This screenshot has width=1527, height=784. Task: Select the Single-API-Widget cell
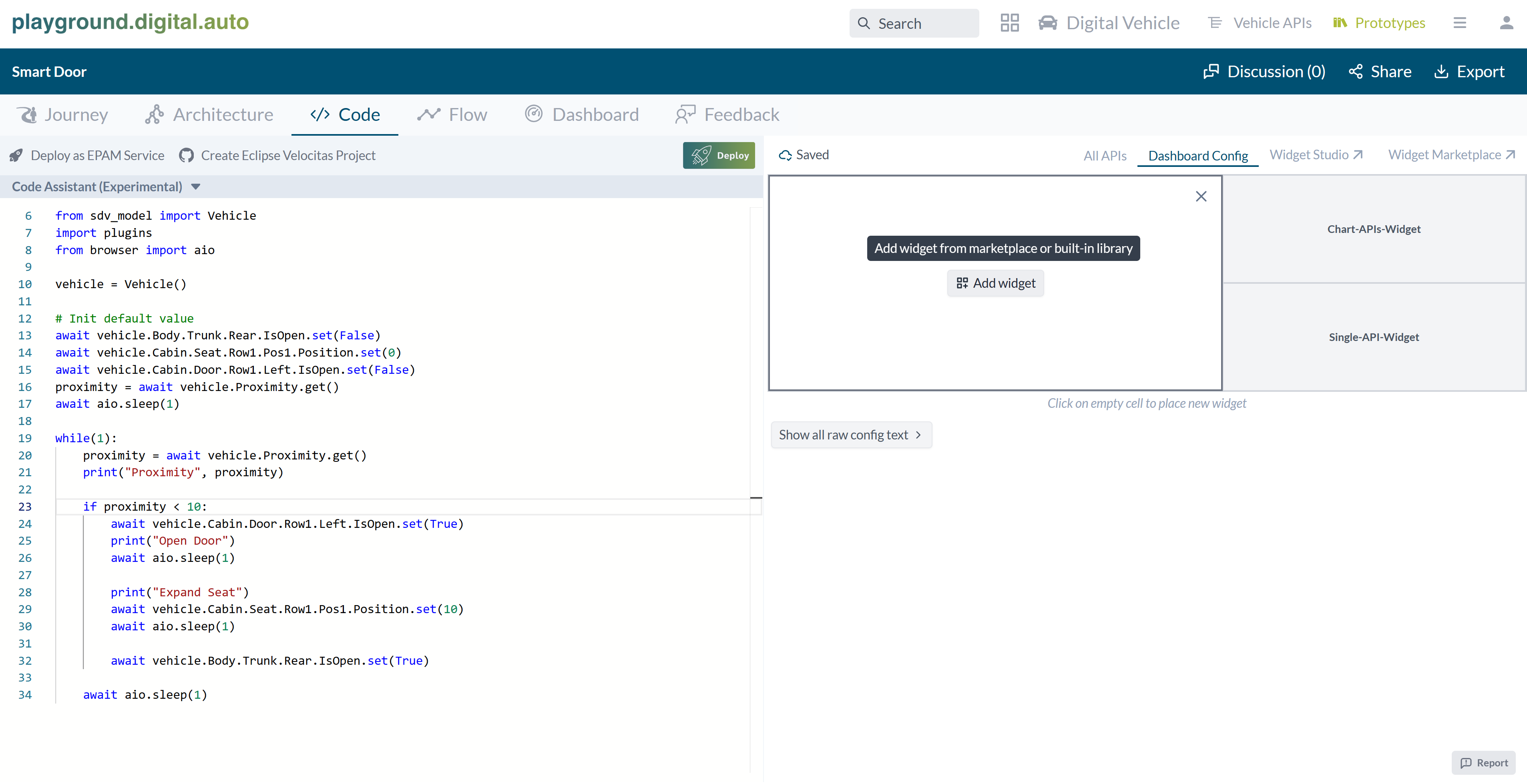tap(1374, 337)
